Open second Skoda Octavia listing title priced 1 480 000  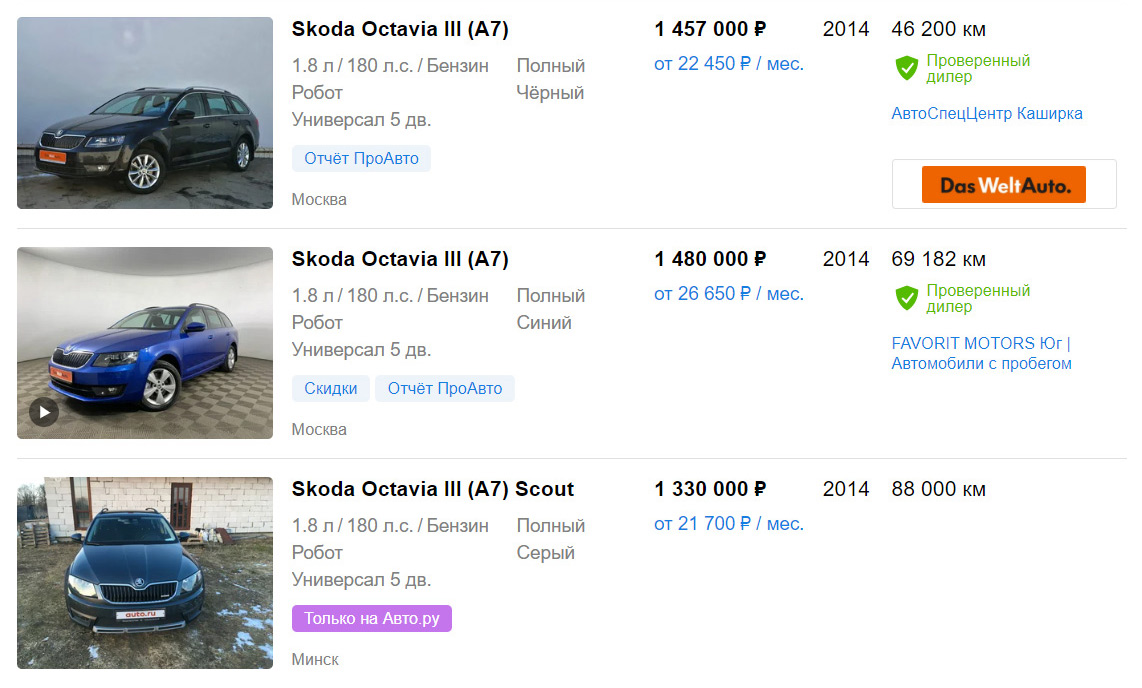point(400,259)
